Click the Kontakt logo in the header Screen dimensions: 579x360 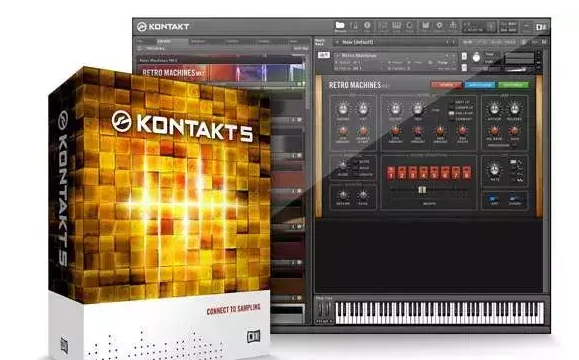[x=163, y=27]
